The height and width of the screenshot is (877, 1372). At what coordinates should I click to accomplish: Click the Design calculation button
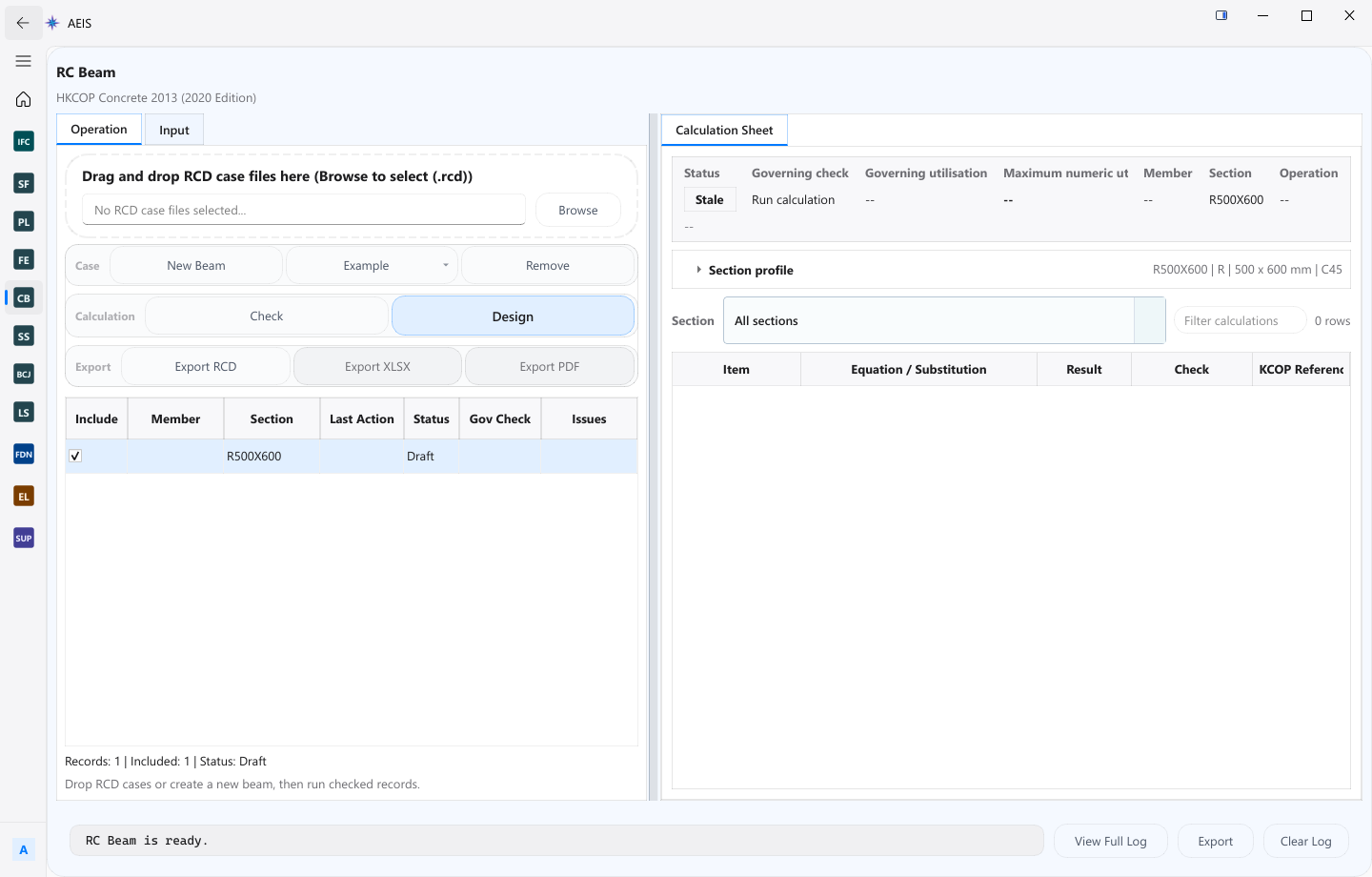(513, 316)
